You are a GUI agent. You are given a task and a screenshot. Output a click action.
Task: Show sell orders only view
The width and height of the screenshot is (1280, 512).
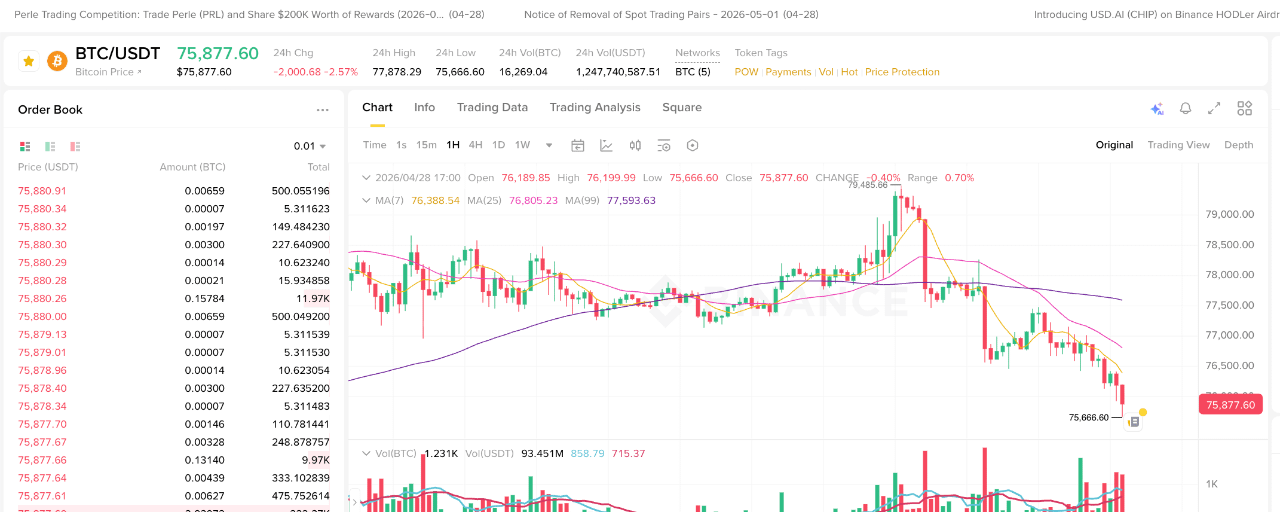coord(75,146)
